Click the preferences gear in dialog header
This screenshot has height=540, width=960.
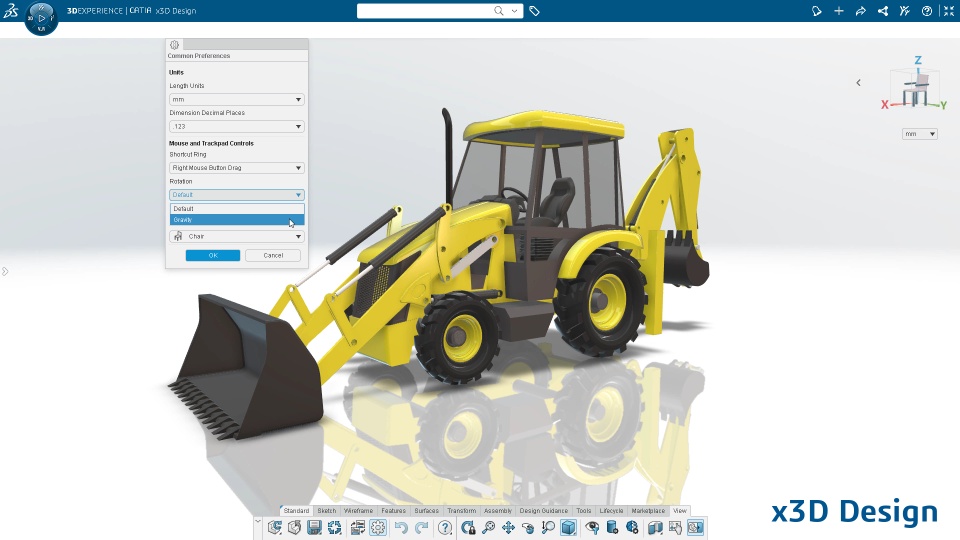click(x=174, y=45)
